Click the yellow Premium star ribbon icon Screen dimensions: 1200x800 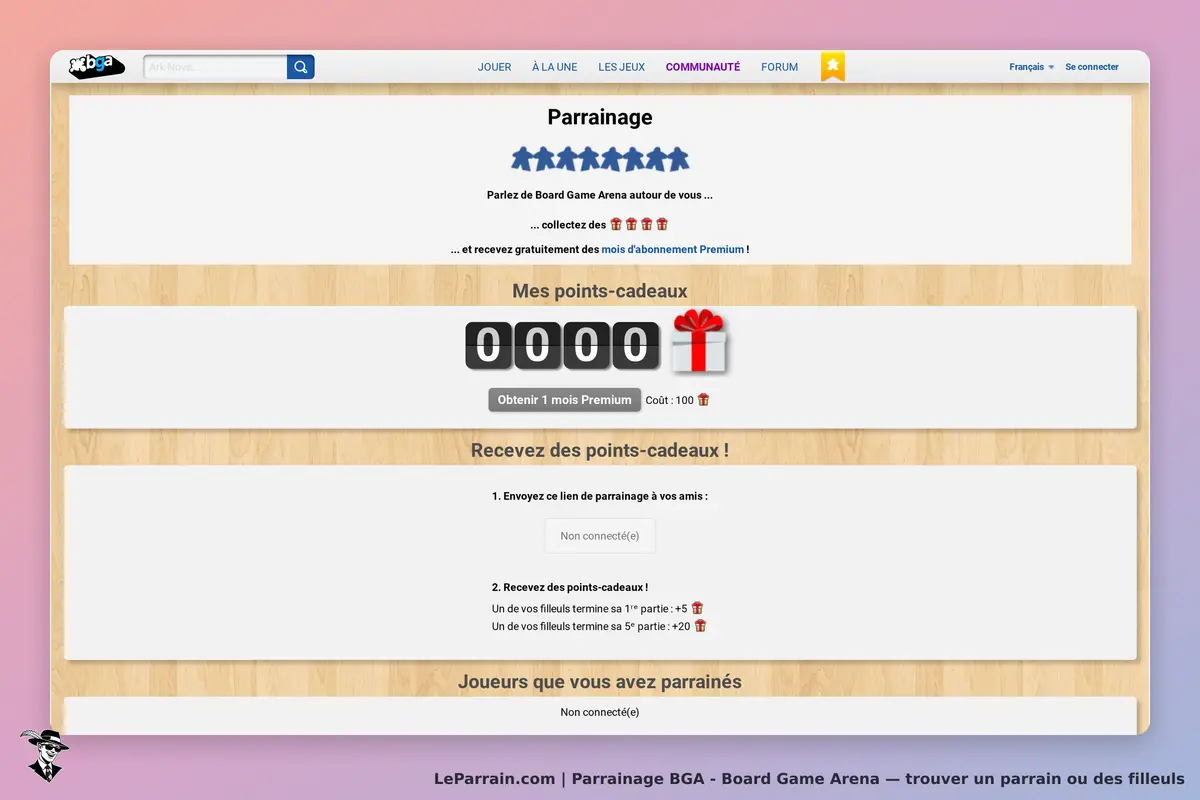833,66
